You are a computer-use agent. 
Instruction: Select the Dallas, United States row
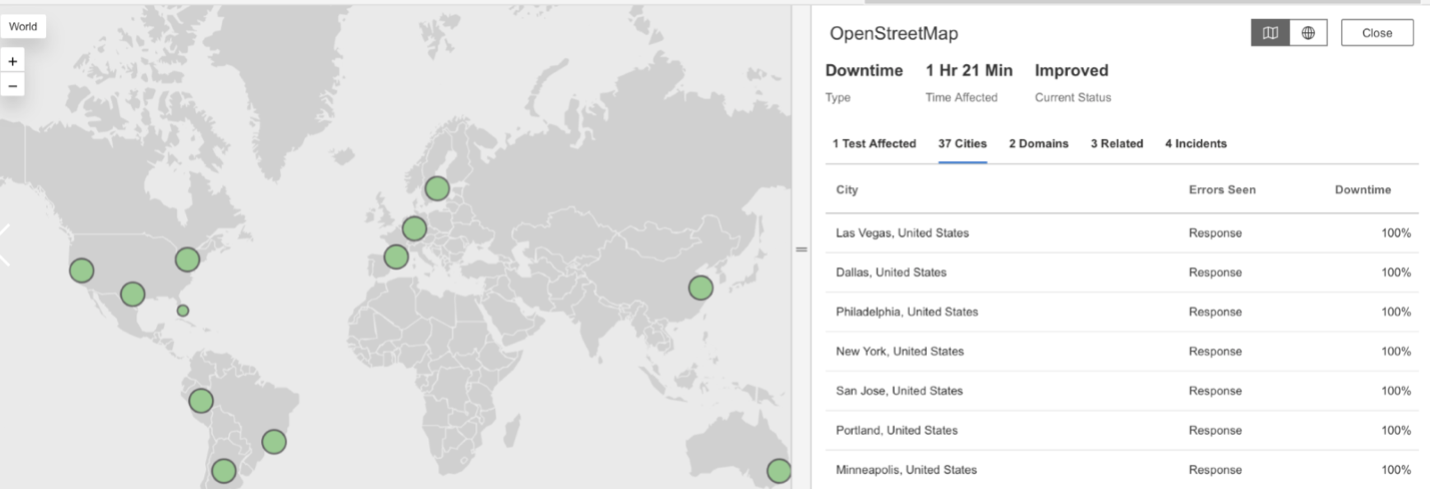(x=1122, y=272)
